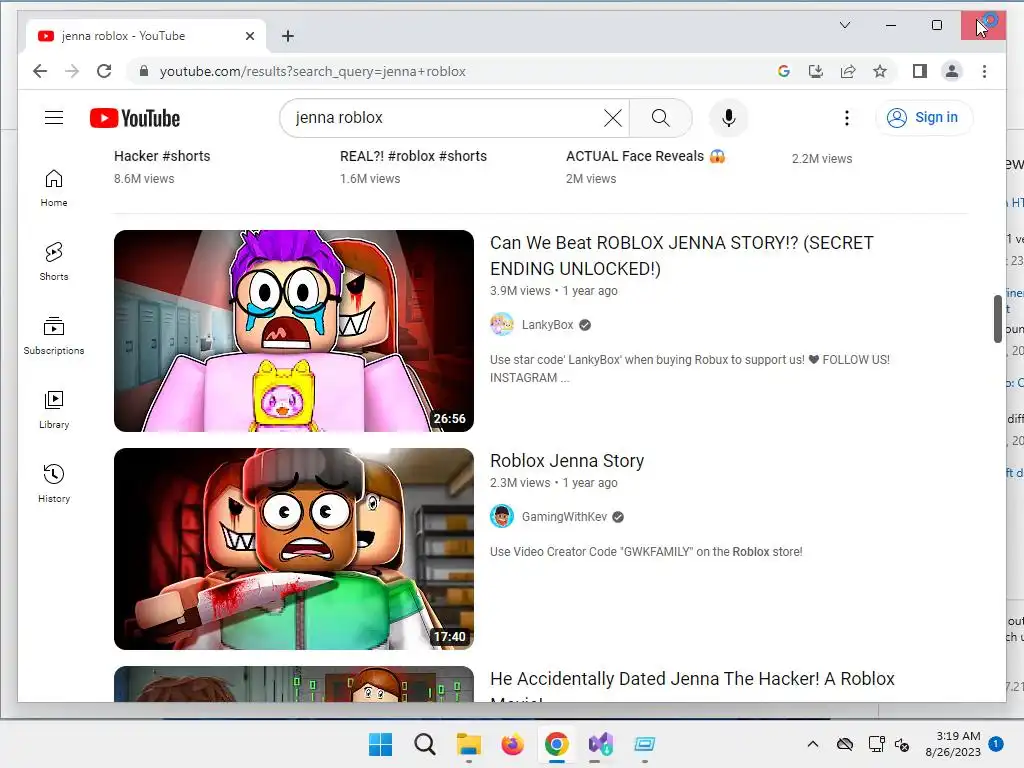1024x768 pixels.
Task: Show hidden tray icons chevron
Action: [812, 744]
